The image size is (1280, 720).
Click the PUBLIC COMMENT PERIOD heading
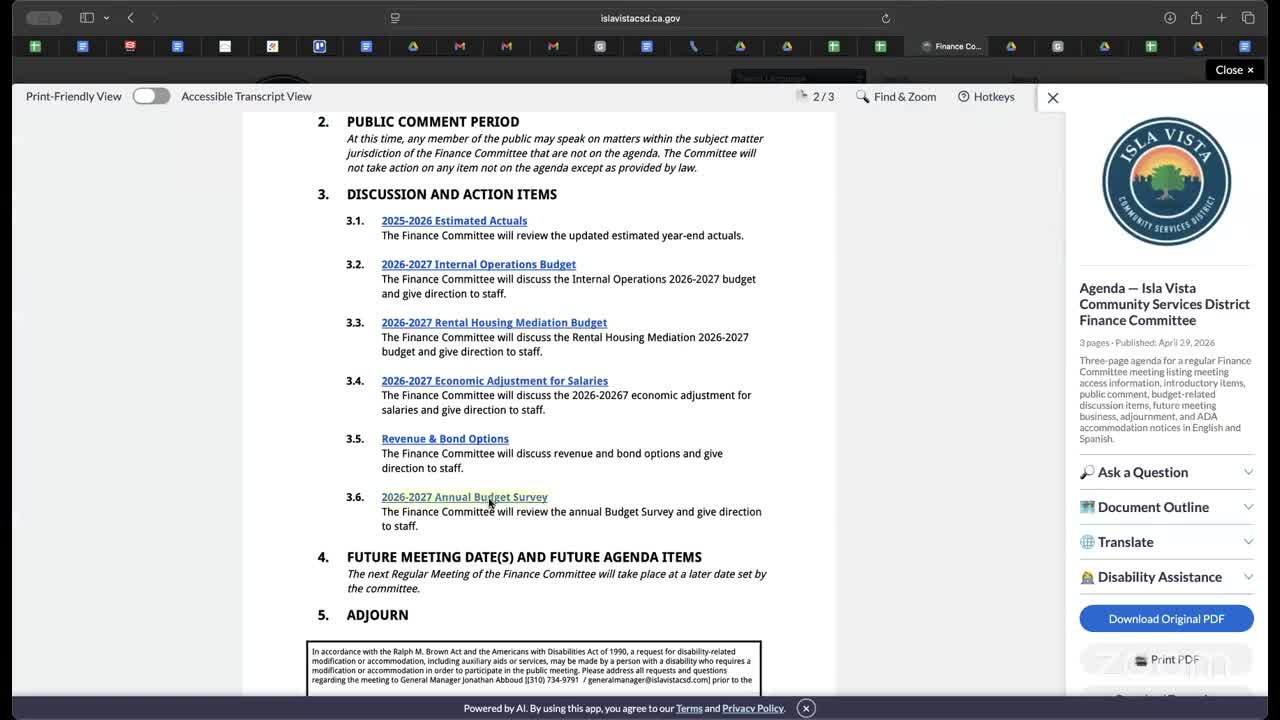(433, 122)
